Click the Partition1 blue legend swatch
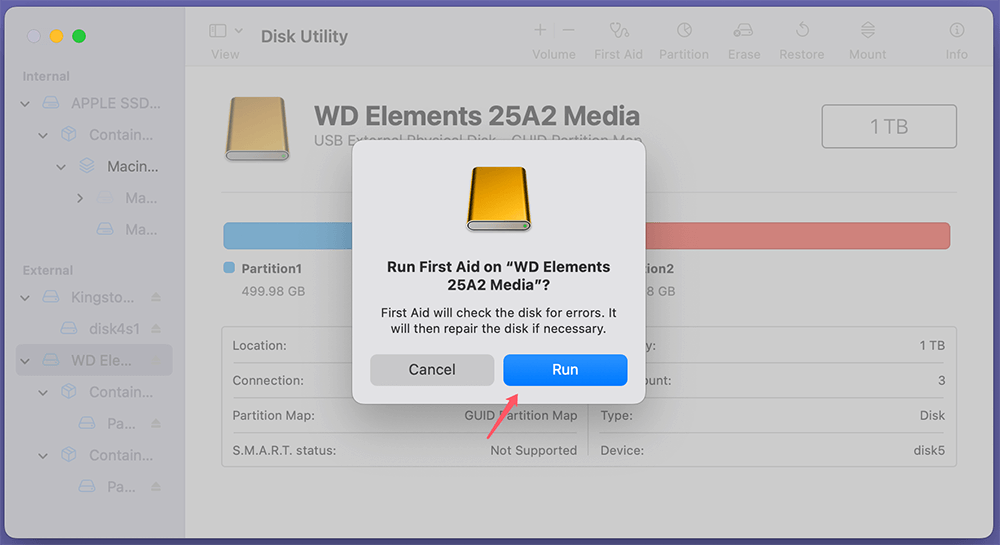Image resolution: width=1000 pixels, height=545 pixels. point(229,268)
